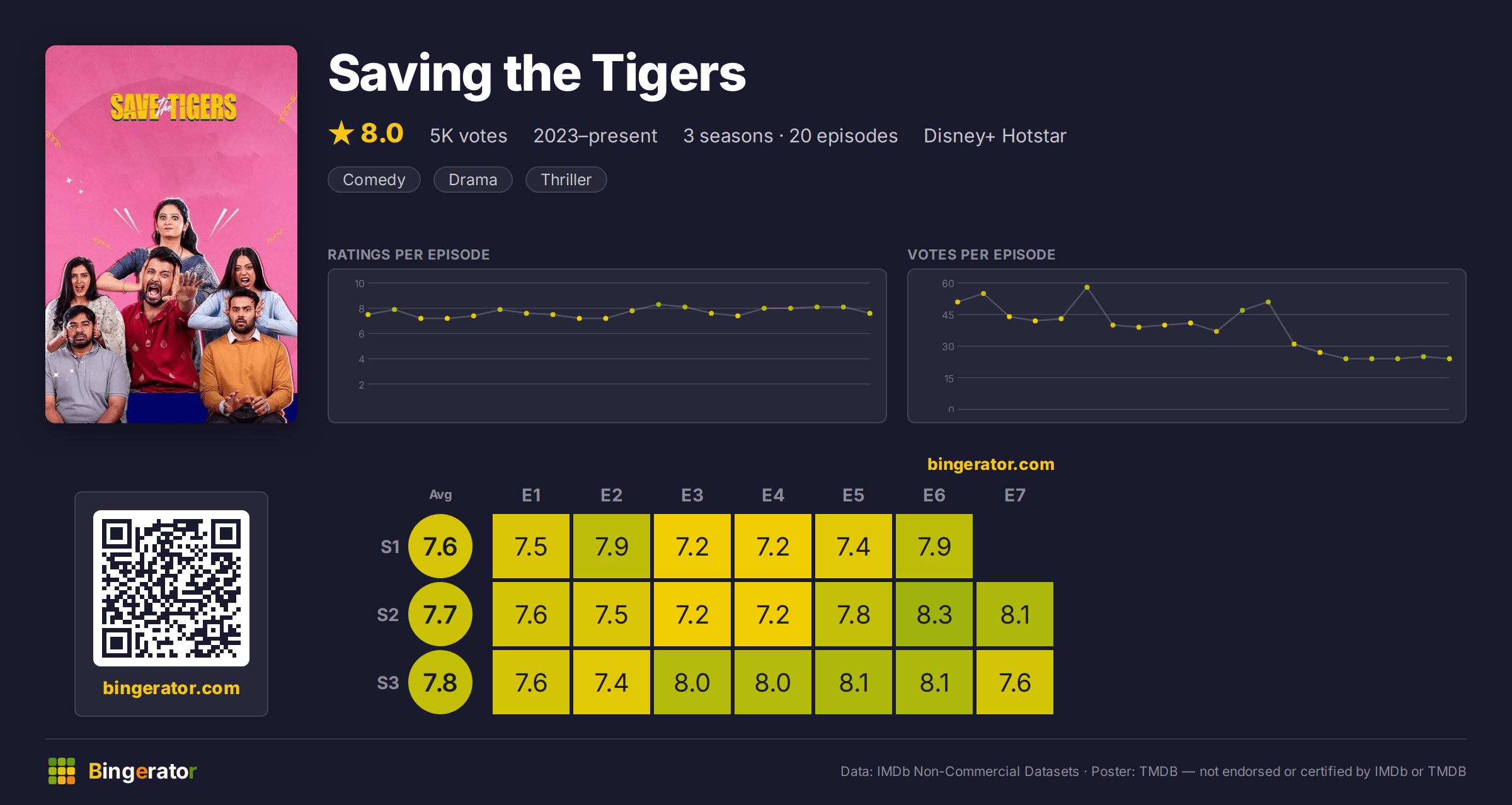This screenshot has width=1512, height=805.
Task: Click the Bingerator brand name text
Action: pos(142,771)
